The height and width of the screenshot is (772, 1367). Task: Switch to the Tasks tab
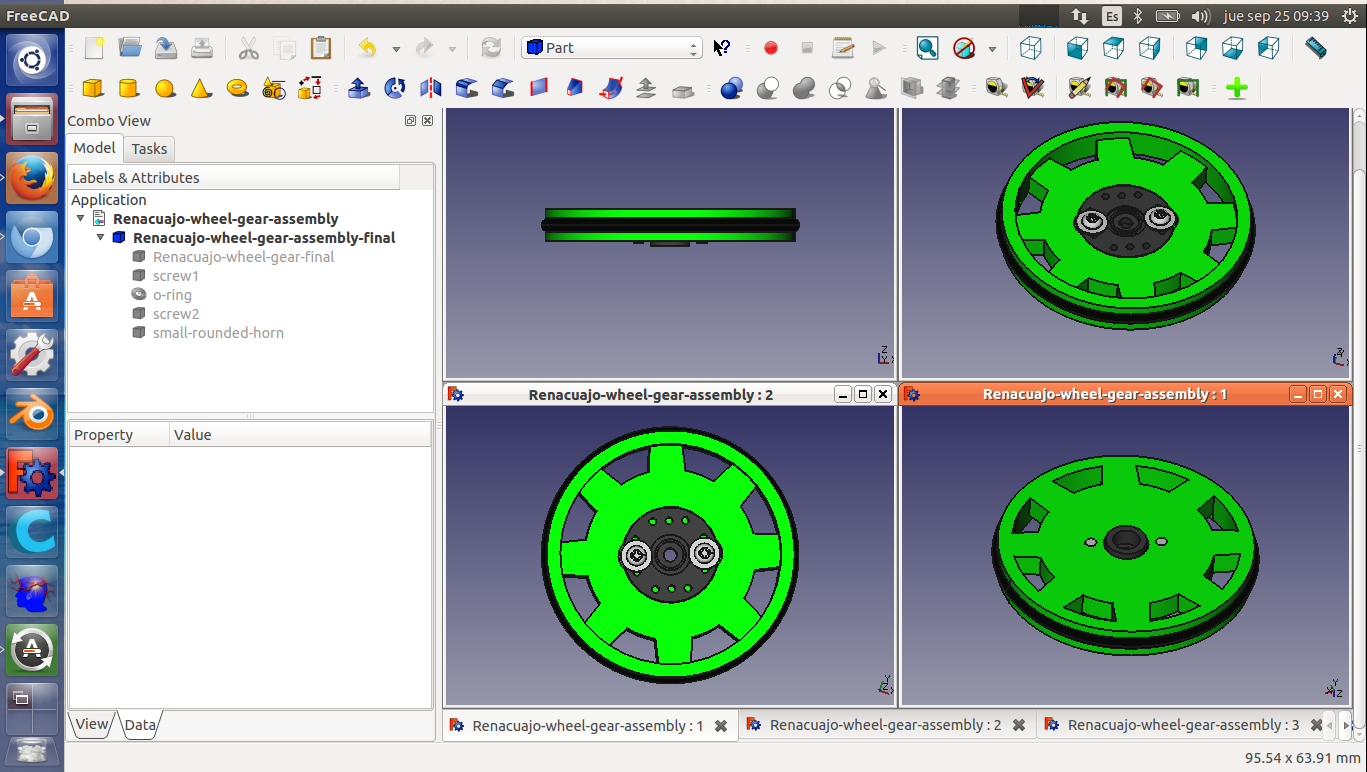[x=149, y=149]
